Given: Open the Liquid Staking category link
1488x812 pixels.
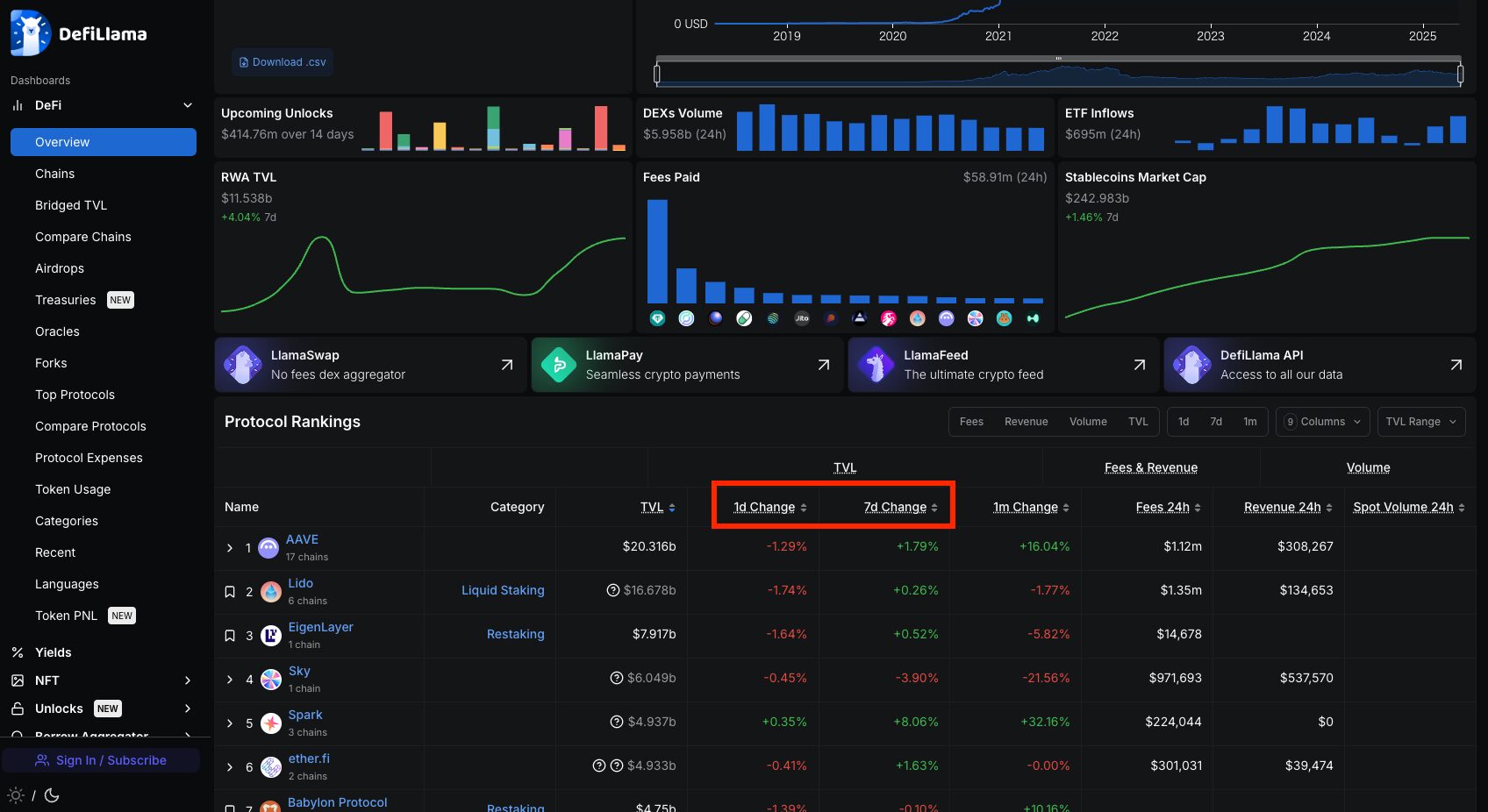Looking at the screenshot, I should (503, 590).
